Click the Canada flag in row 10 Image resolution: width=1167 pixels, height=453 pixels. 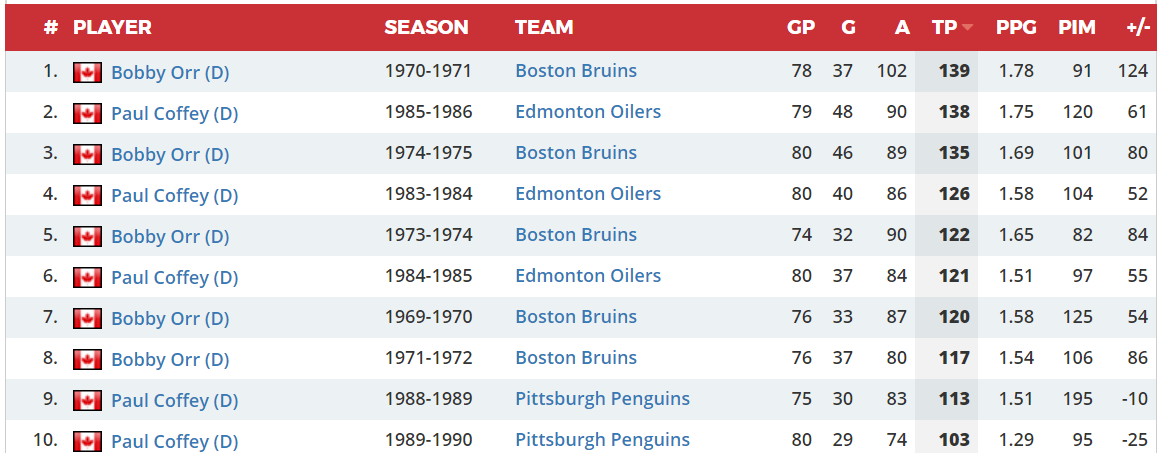(87, 441)
